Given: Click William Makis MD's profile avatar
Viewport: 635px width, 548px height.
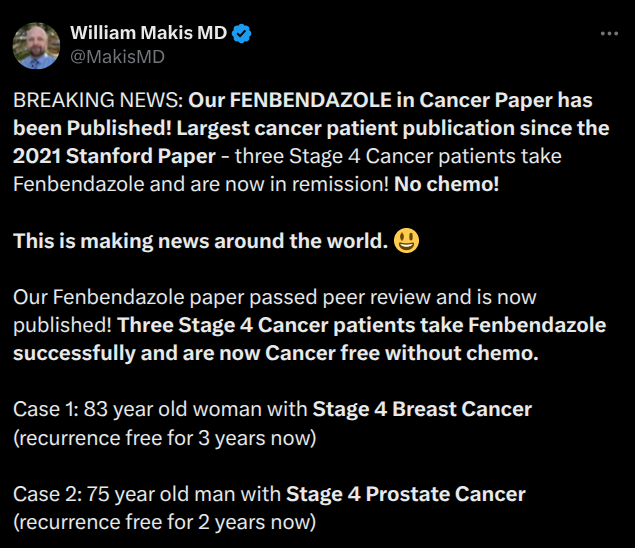Looking at the screenshot, I should click(x=35, y=45).
